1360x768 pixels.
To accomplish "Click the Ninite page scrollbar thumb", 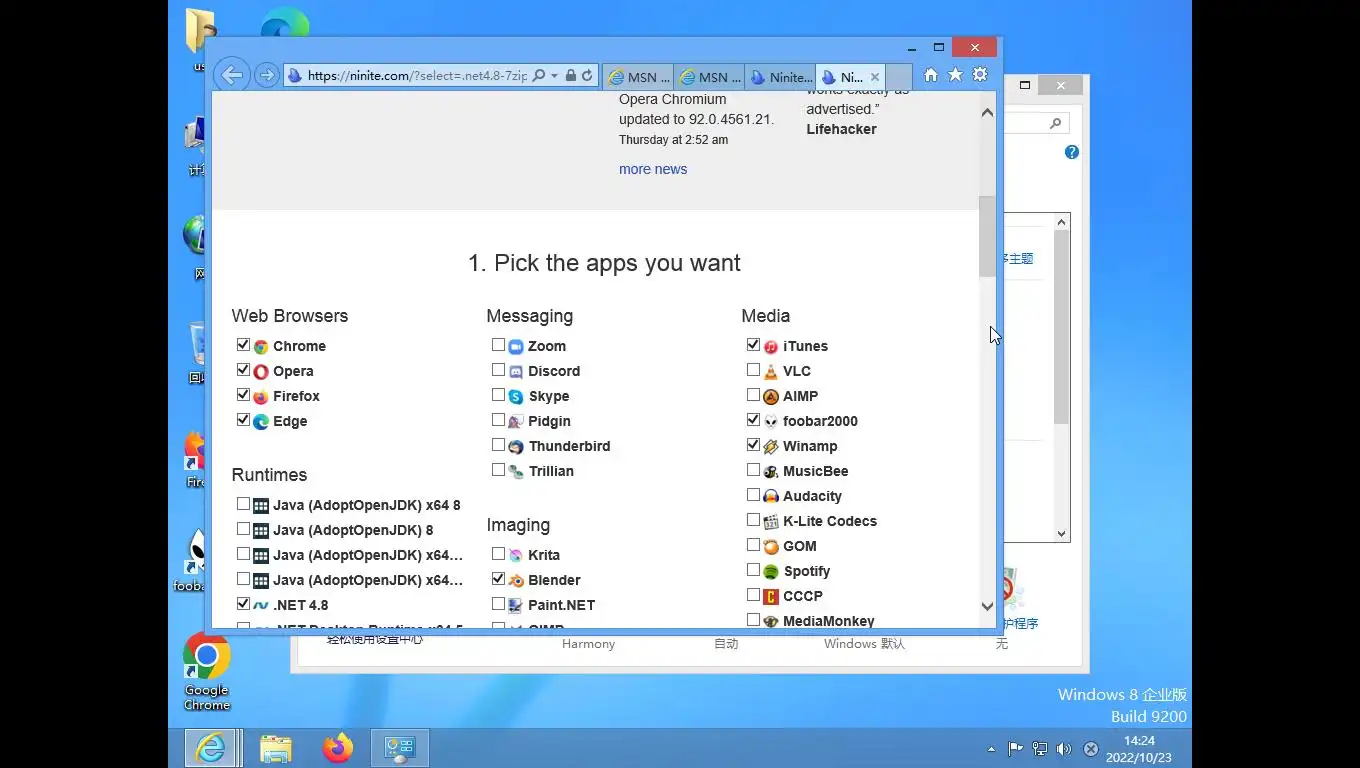I will 987,235.
